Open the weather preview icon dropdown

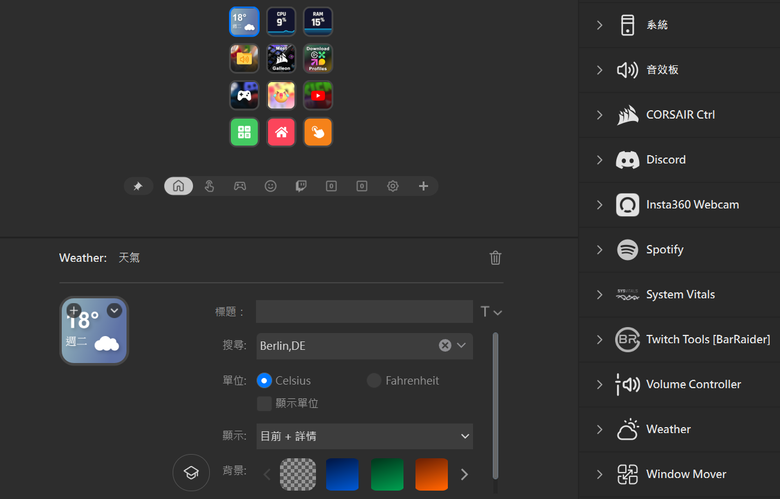114,310
